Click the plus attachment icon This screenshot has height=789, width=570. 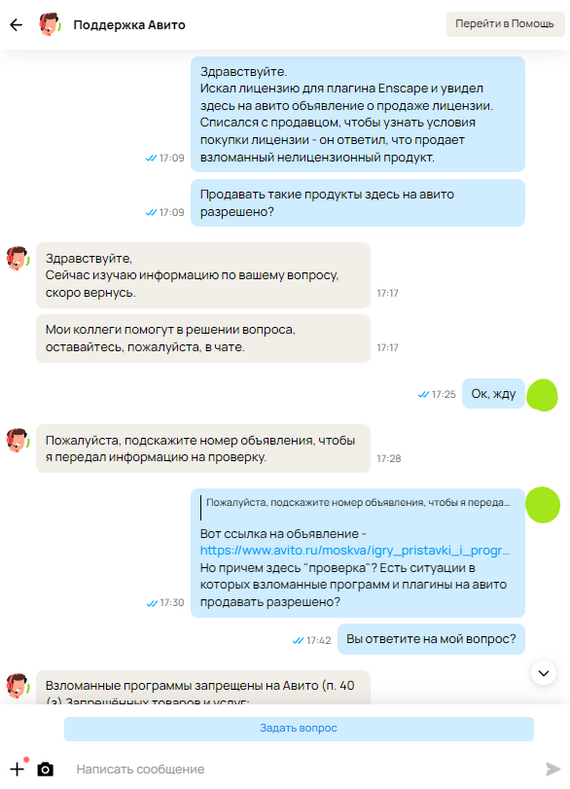[17, 769]
